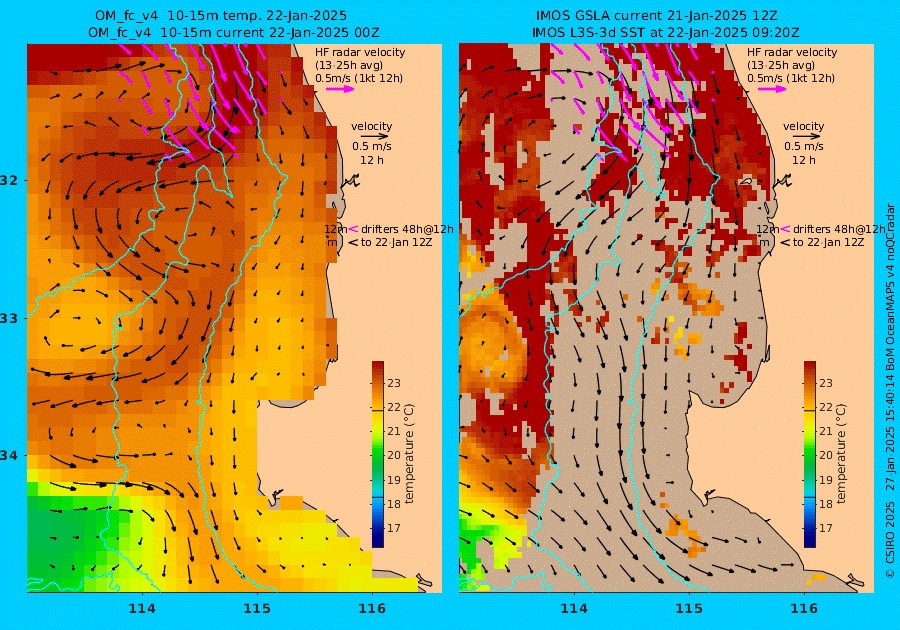Click longitude label 116 under OM_fc_v4 map

point(372,609)
